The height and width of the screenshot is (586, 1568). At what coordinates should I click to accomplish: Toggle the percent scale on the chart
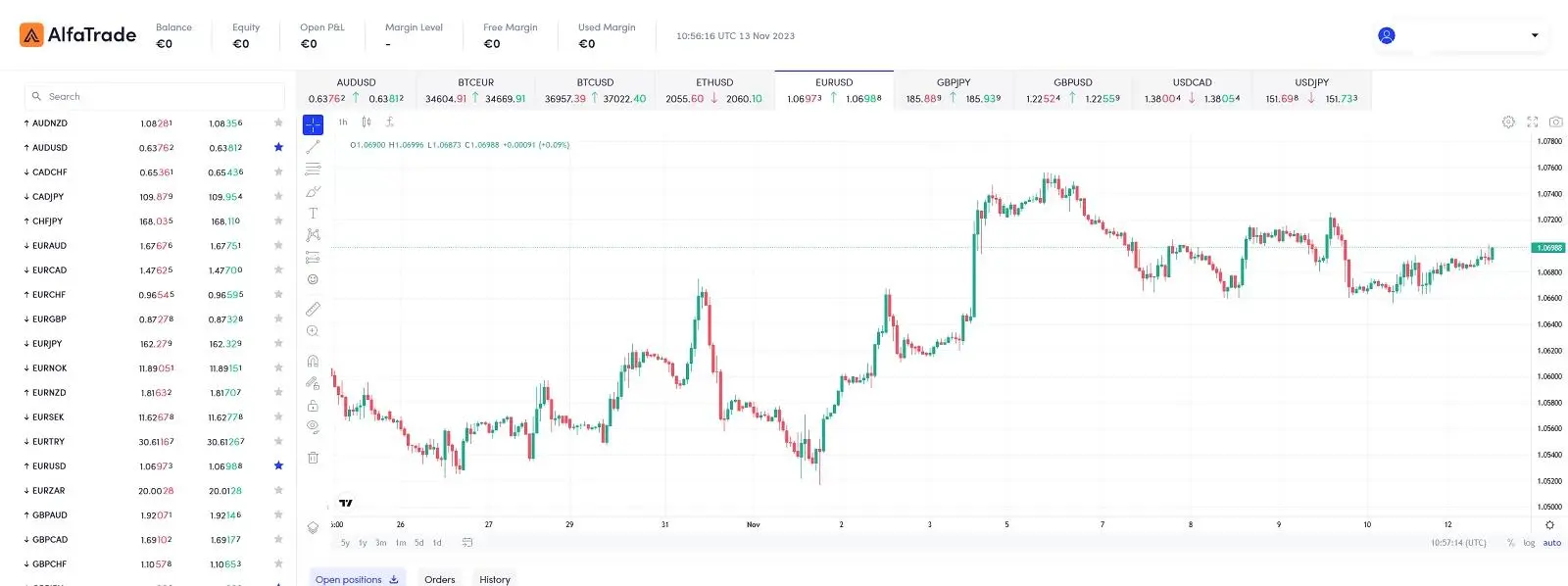tap(1511, 543)
